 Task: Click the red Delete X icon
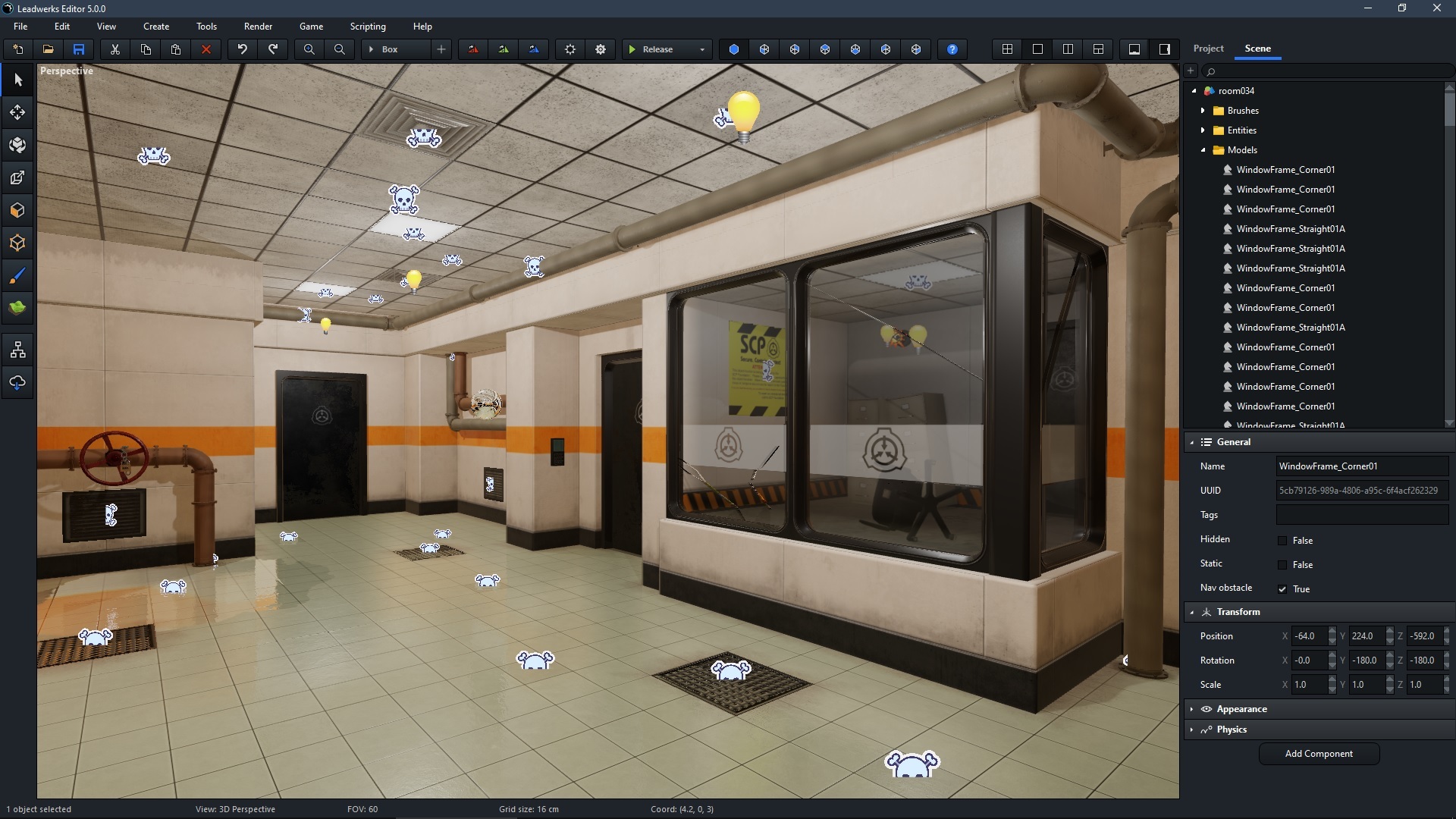(x=206, y=49)
